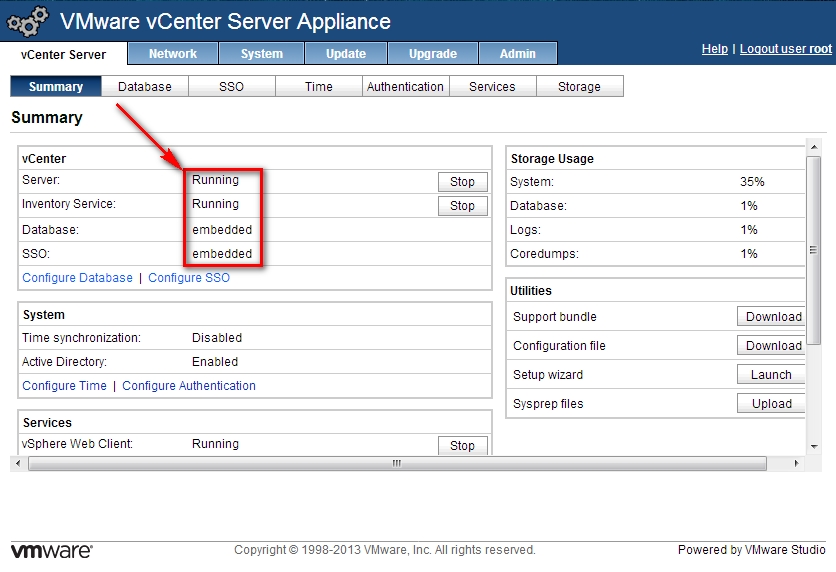
Task: Click the gears logo icon in the header
Action: pyautogui.click(x=27, y=21)
